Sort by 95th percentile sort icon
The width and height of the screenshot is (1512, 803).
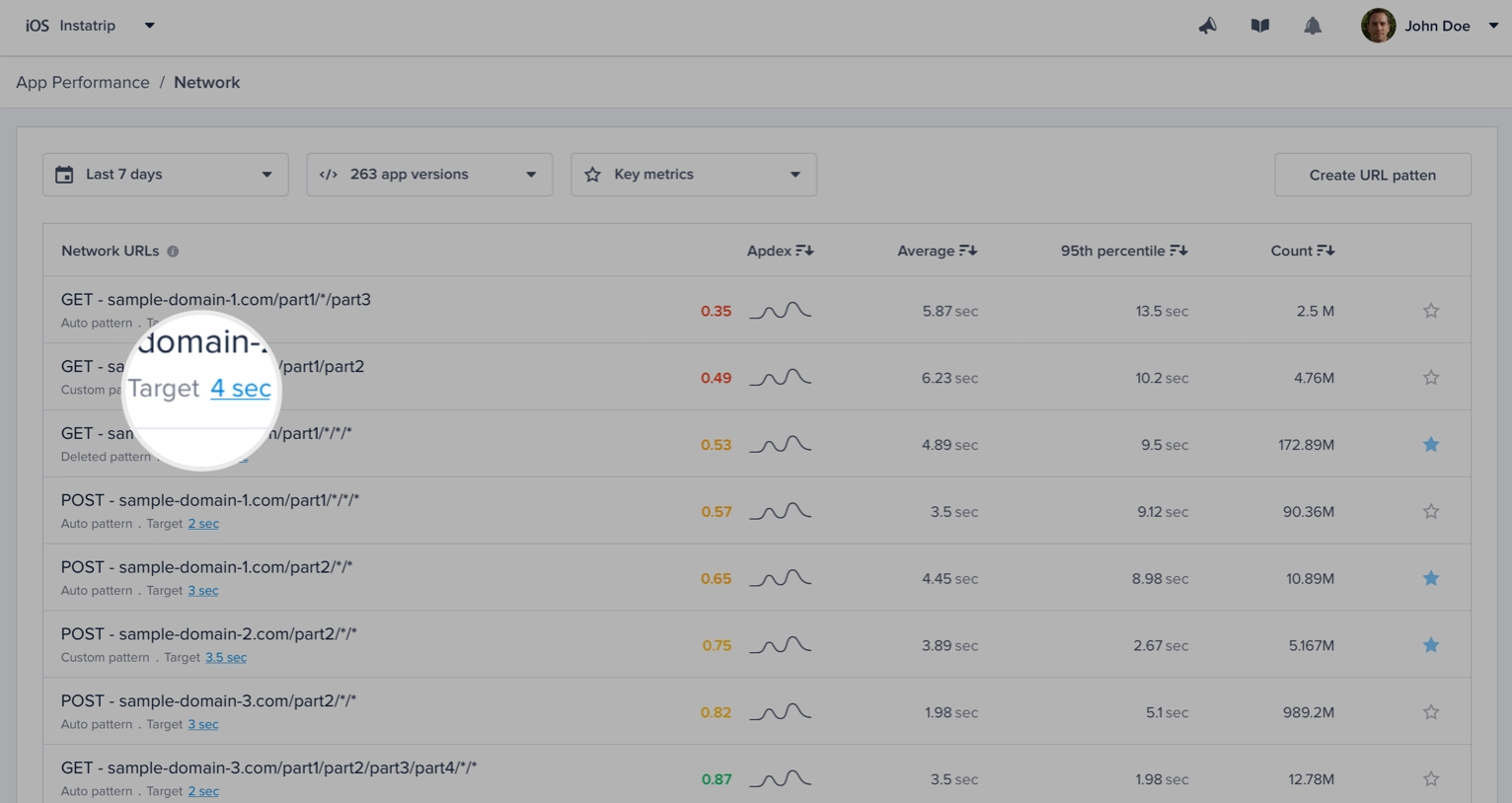pos(1178,251)
